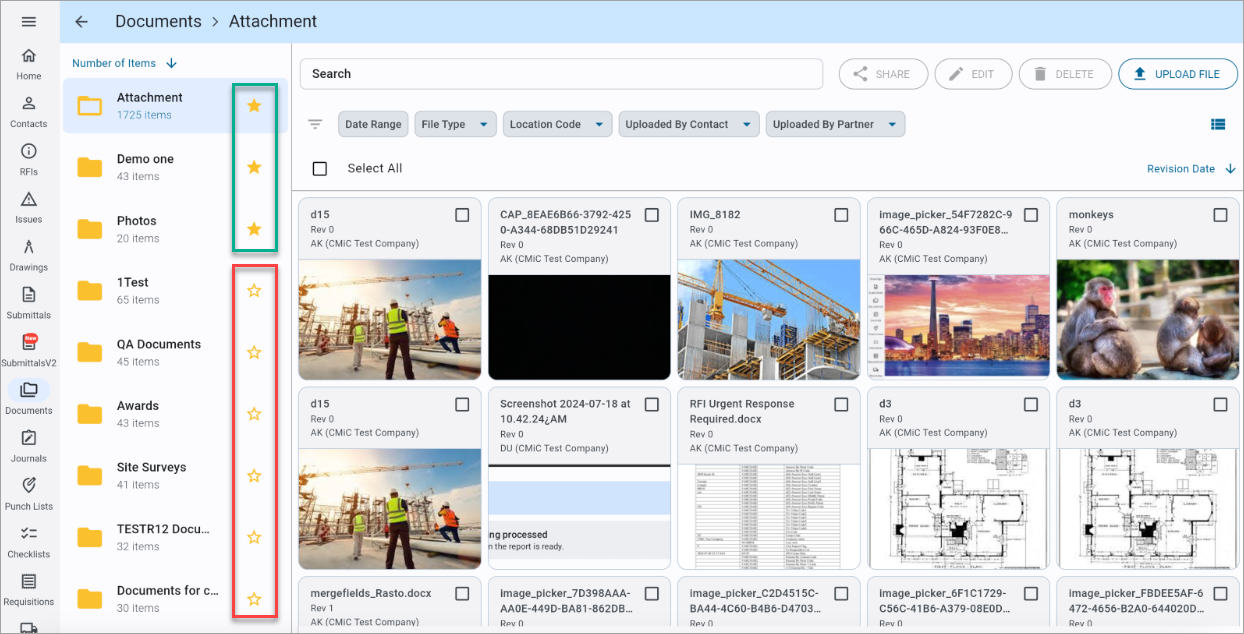
Task: Open the Journals section
Action: coord(29,448)
